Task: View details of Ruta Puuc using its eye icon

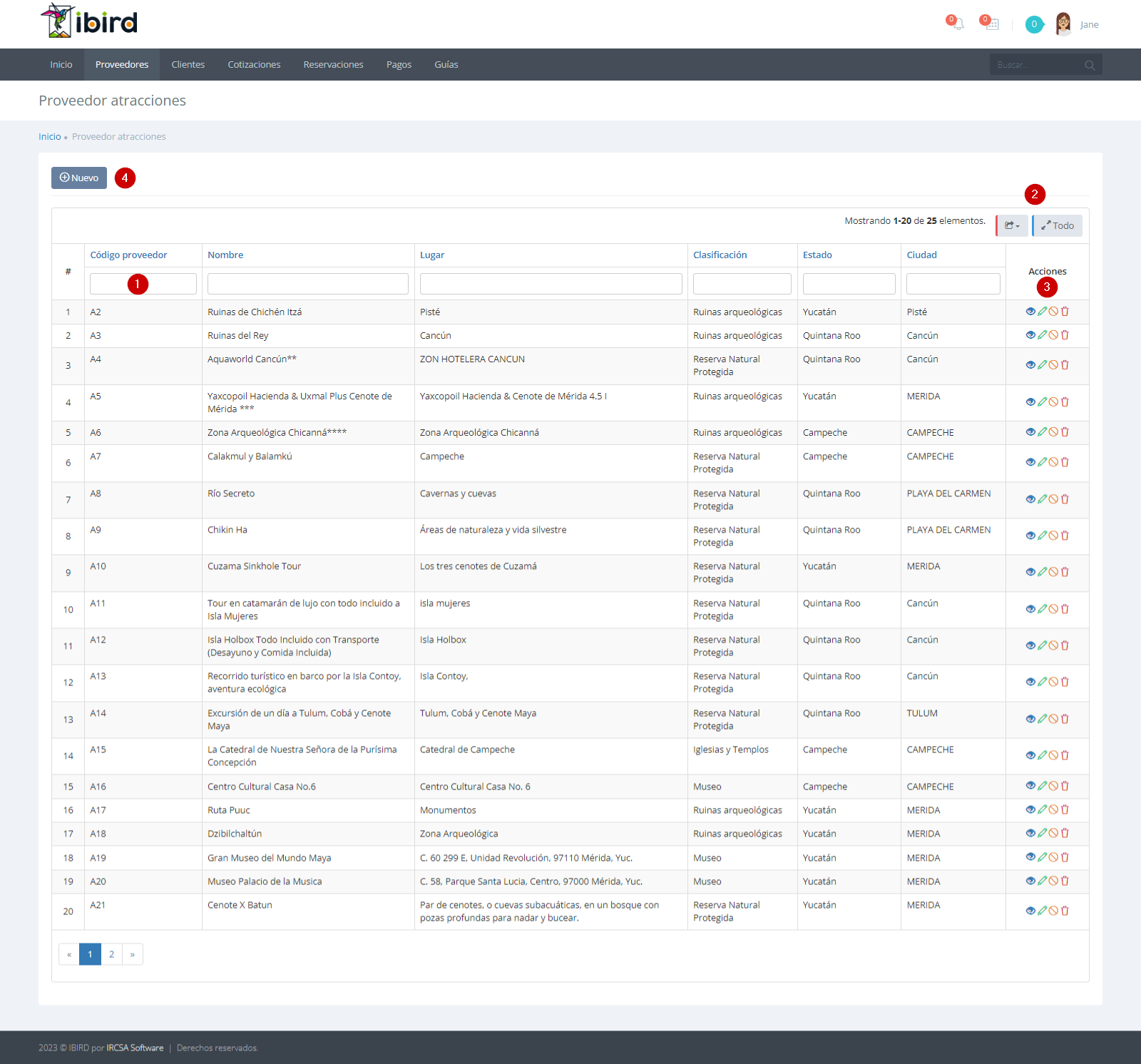Action: (1030, 809)
